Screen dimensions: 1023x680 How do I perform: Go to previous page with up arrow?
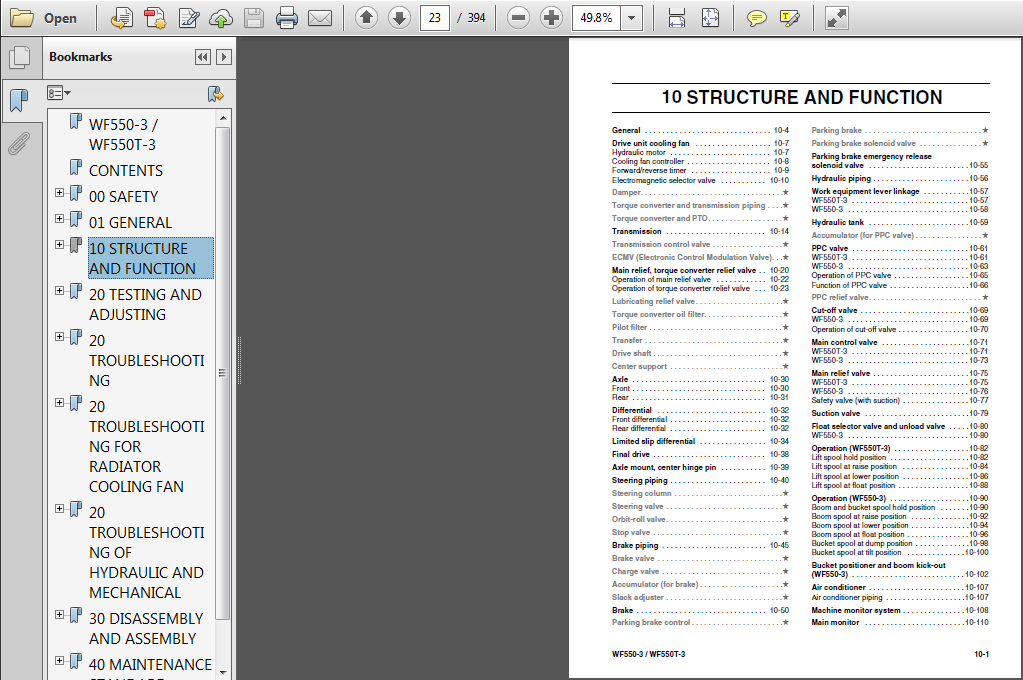click(x=367, y=18)
